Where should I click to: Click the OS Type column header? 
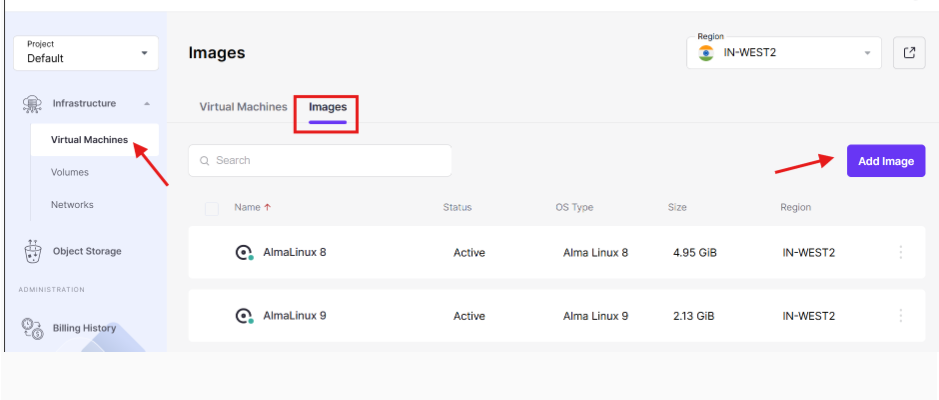pos(574,207)
